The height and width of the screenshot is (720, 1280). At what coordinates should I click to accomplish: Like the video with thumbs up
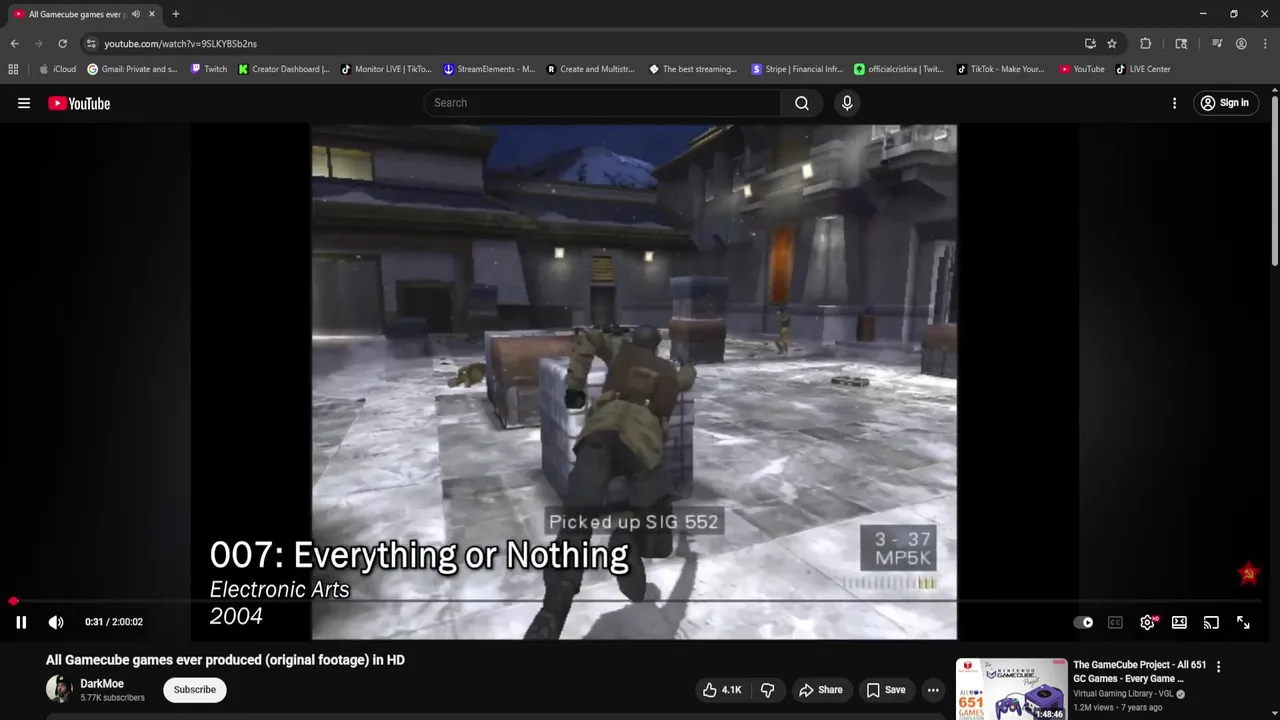pos(721,690)
